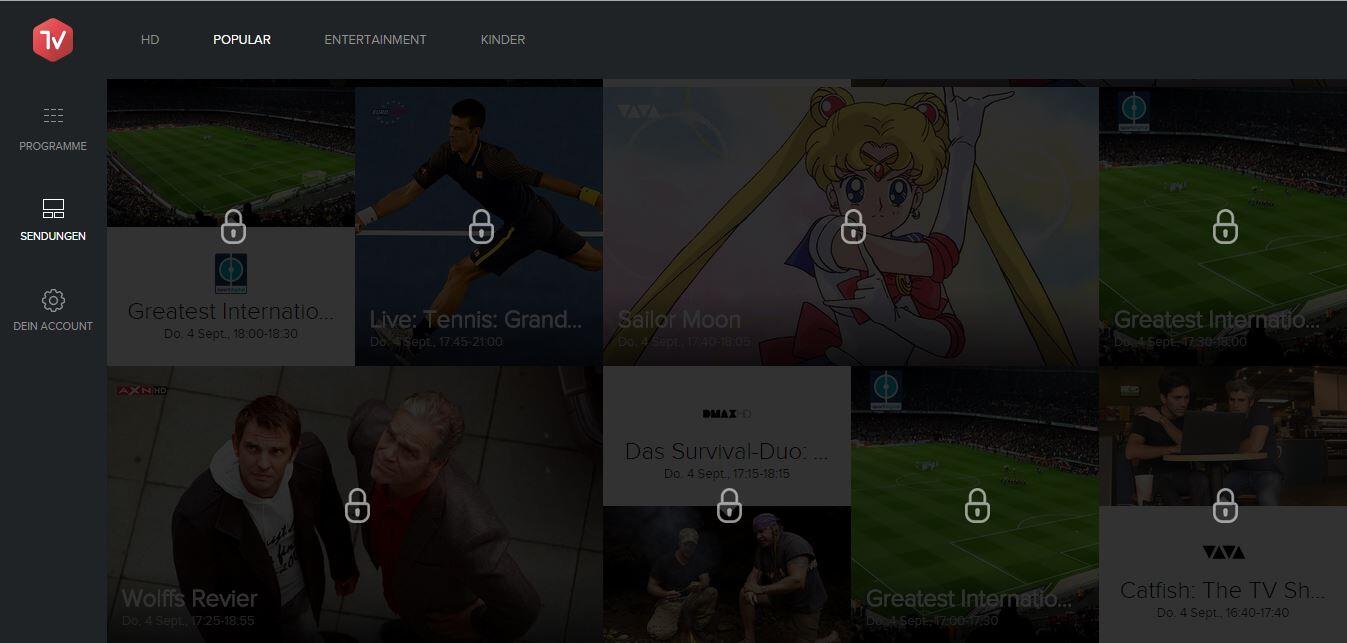Viewport: 1347px width, 643px height.
Task: Click the red TV hexagon logo
Action: pos(52,40)
